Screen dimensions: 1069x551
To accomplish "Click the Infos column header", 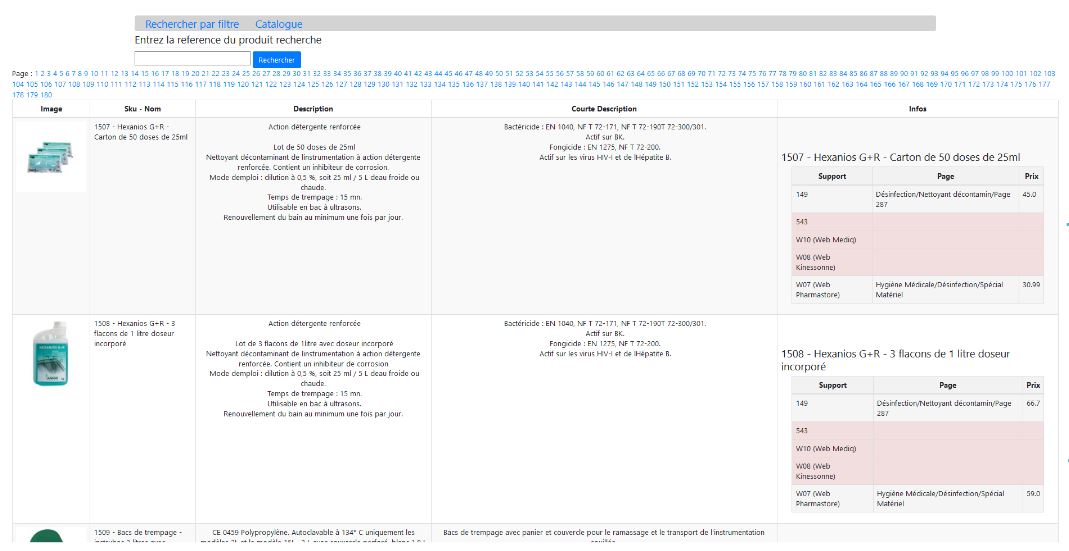I will 918,109.
